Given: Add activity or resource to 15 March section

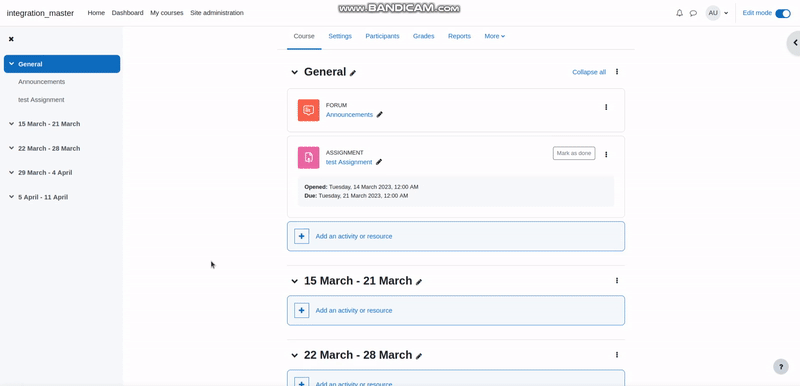Looking at the screenshot, I should point(456,310).
